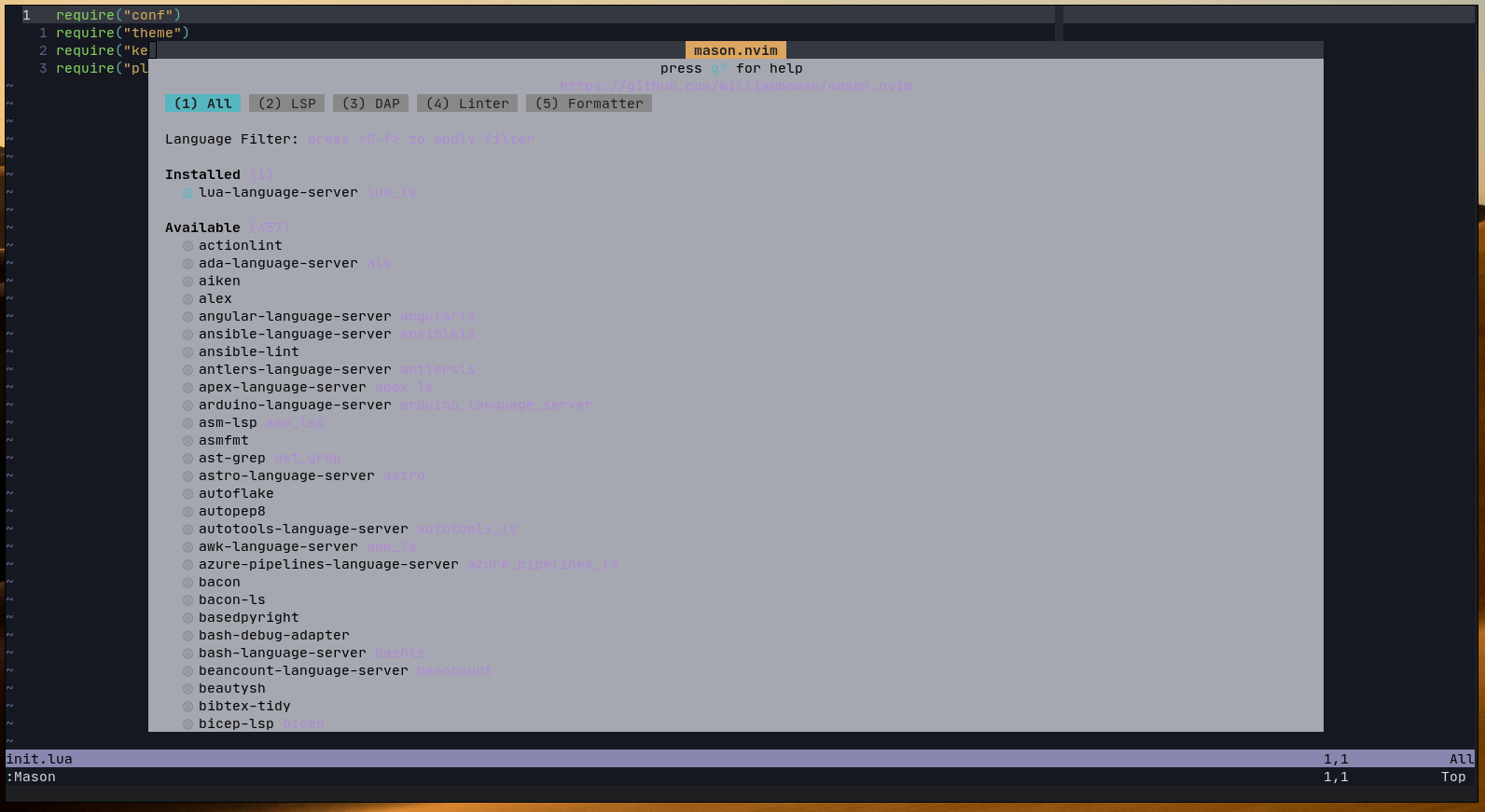This screenshot has width=1485, height=812.
Task: Click the package icon beside autoflake
Action: pyautogui.click(x=187, y=494)
